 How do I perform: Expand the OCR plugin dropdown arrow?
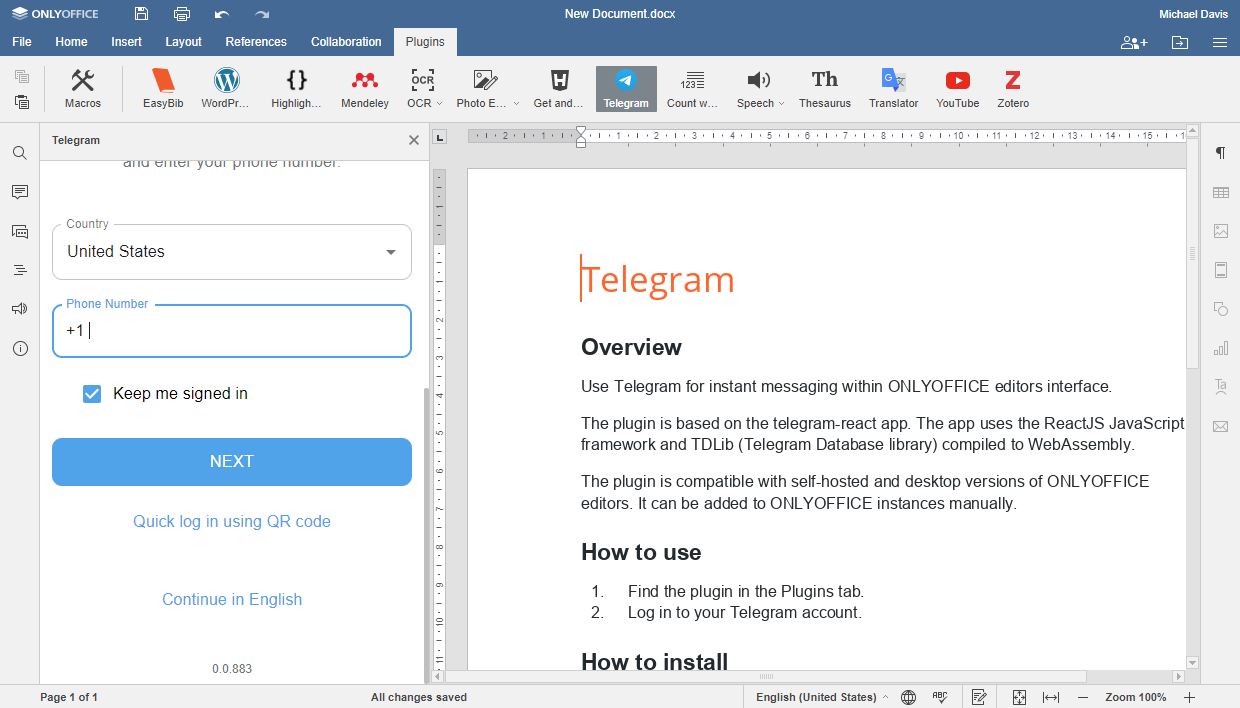tap(440, 103)
